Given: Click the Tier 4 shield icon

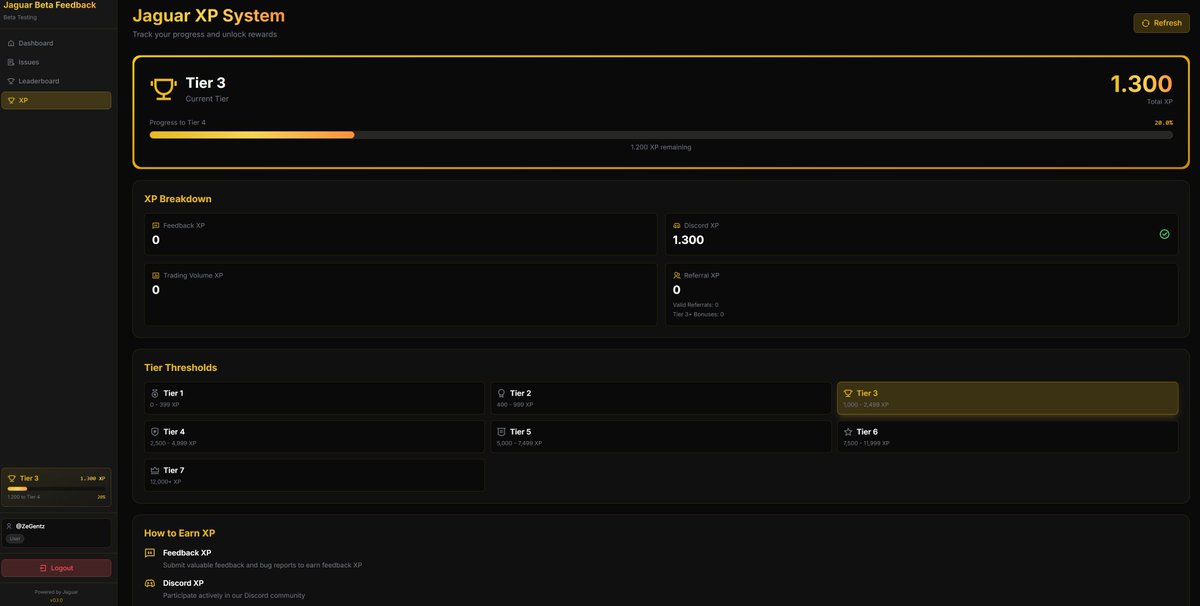Looking at the screenshot, I should [x=155, y=432].
